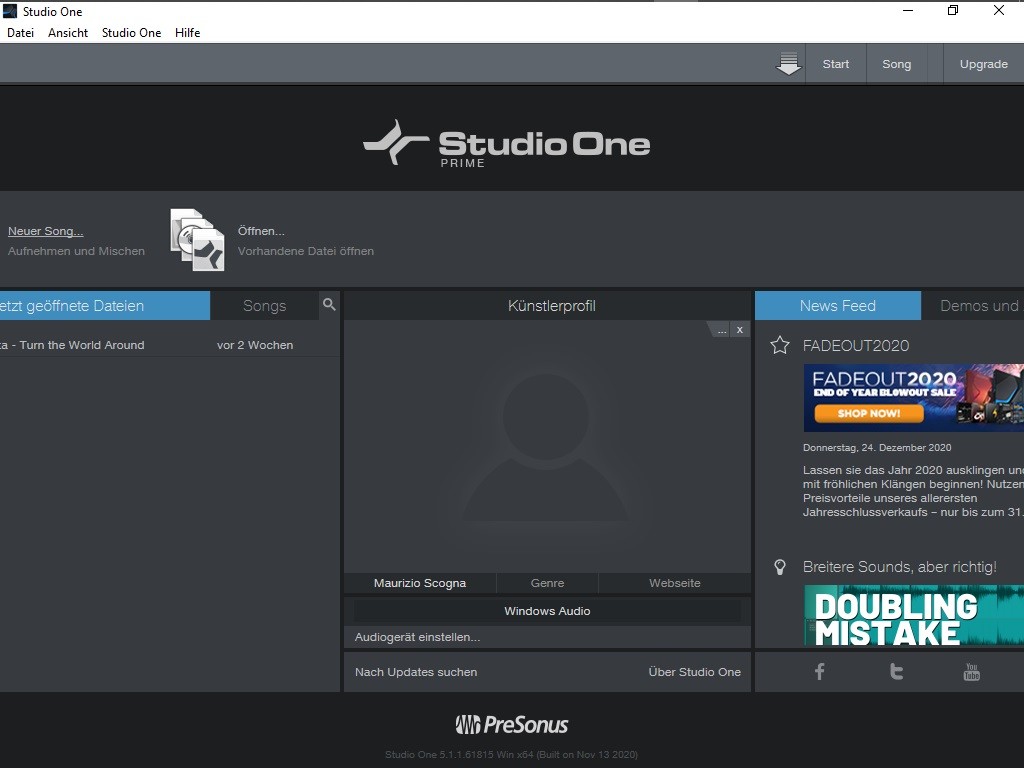Select the recently opened files tab
Image resolution: width=1024 pixels, height=768 pixels.
[104, 306]
